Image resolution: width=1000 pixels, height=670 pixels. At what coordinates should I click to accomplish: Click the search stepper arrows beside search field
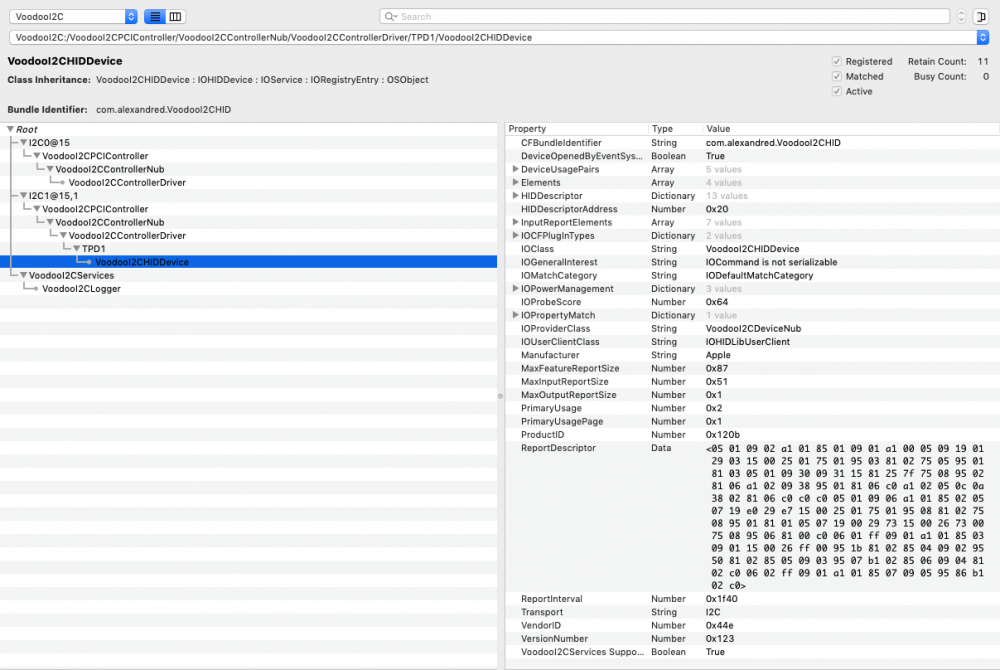point(961,17)
